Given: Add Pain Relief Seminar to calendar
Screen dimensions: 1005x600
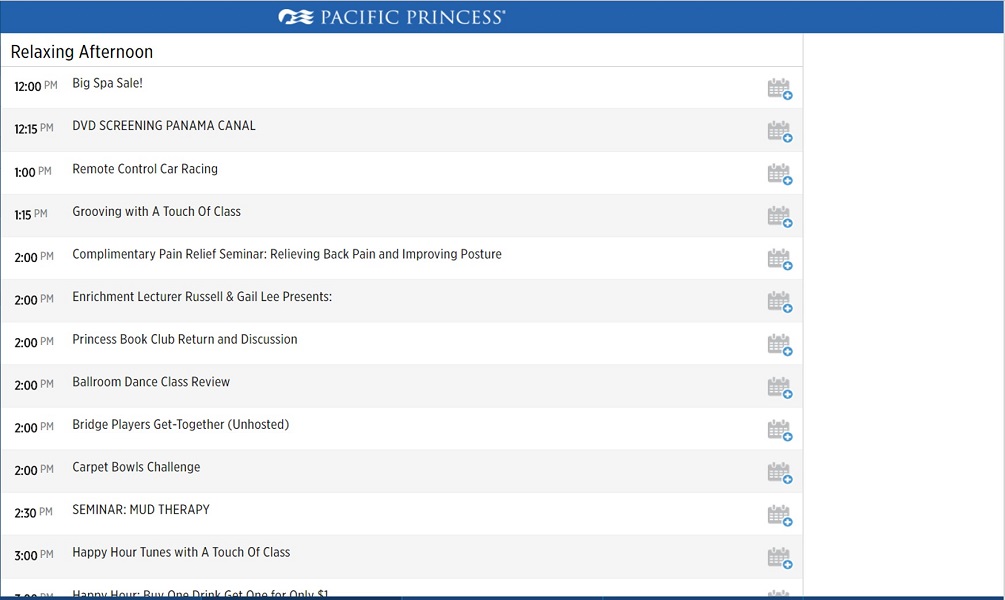Looking at the screenshot, I should coord(779,259).
